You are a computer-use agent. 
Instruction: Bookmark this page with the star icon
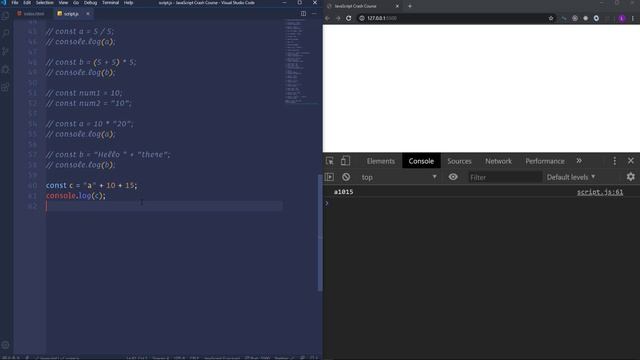point(551,18)
